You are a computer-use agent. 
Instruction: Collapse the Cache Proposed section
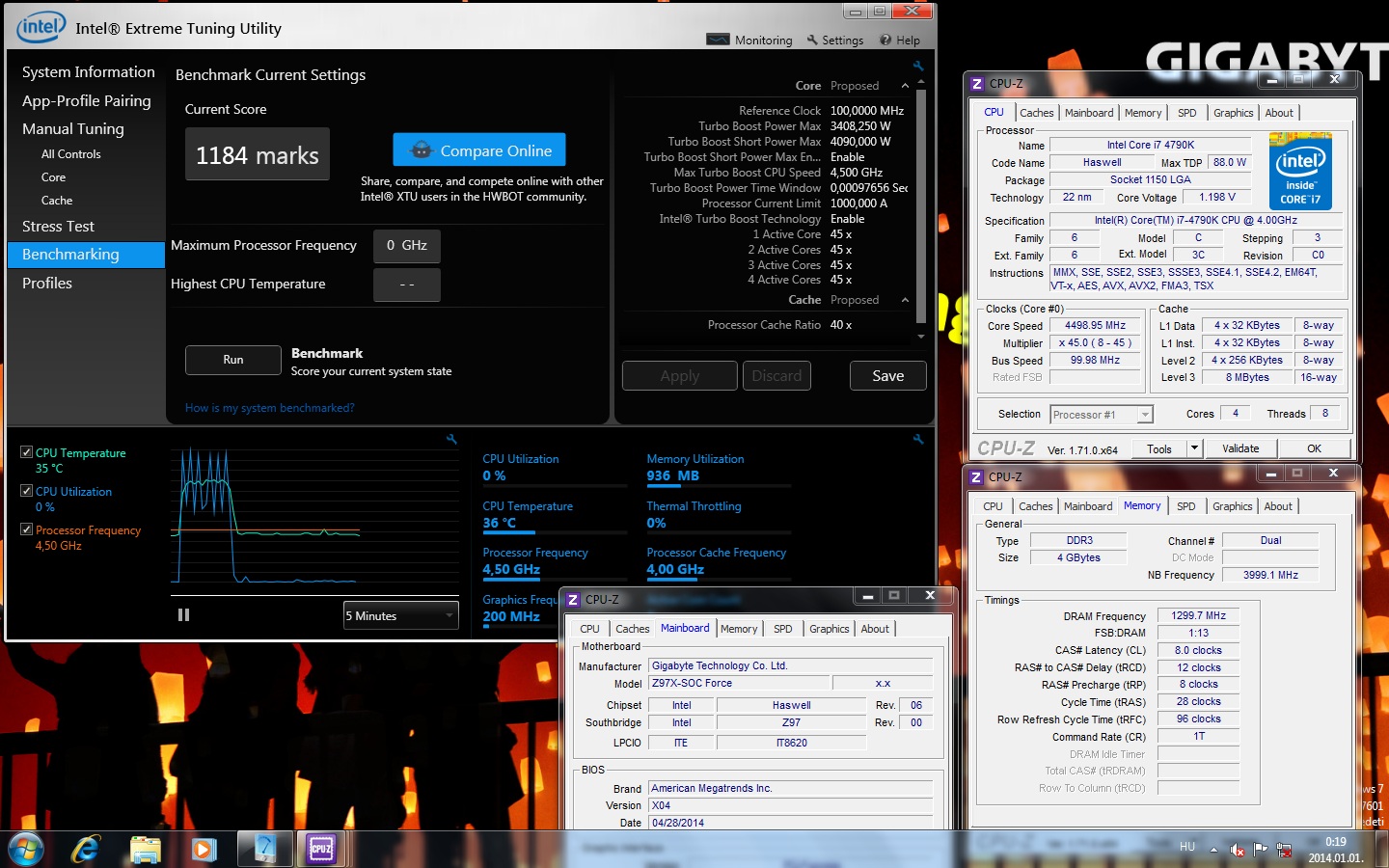click(905, 300)
